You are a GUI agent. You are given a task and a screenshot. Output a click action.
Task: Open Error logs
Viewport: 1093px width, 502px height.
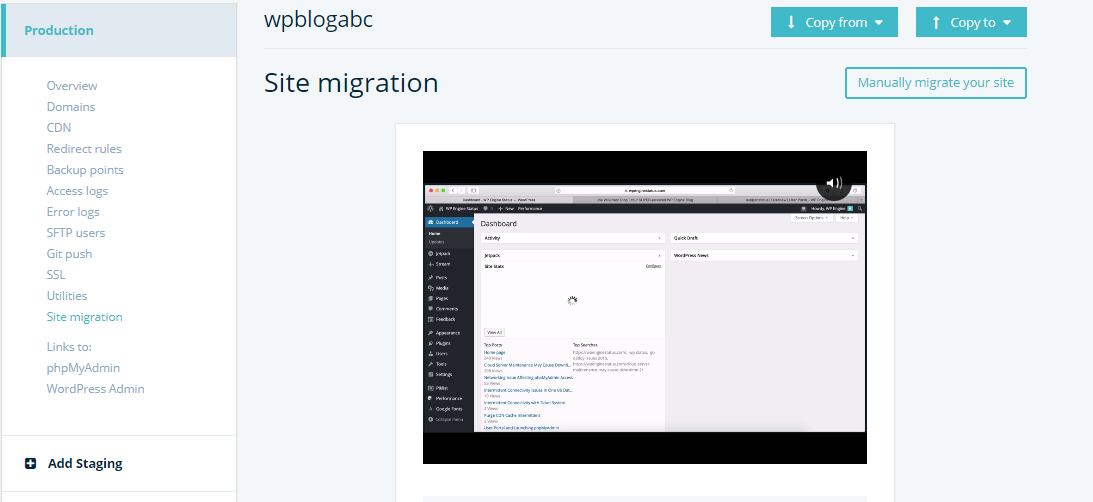click(x=73, y=211)
